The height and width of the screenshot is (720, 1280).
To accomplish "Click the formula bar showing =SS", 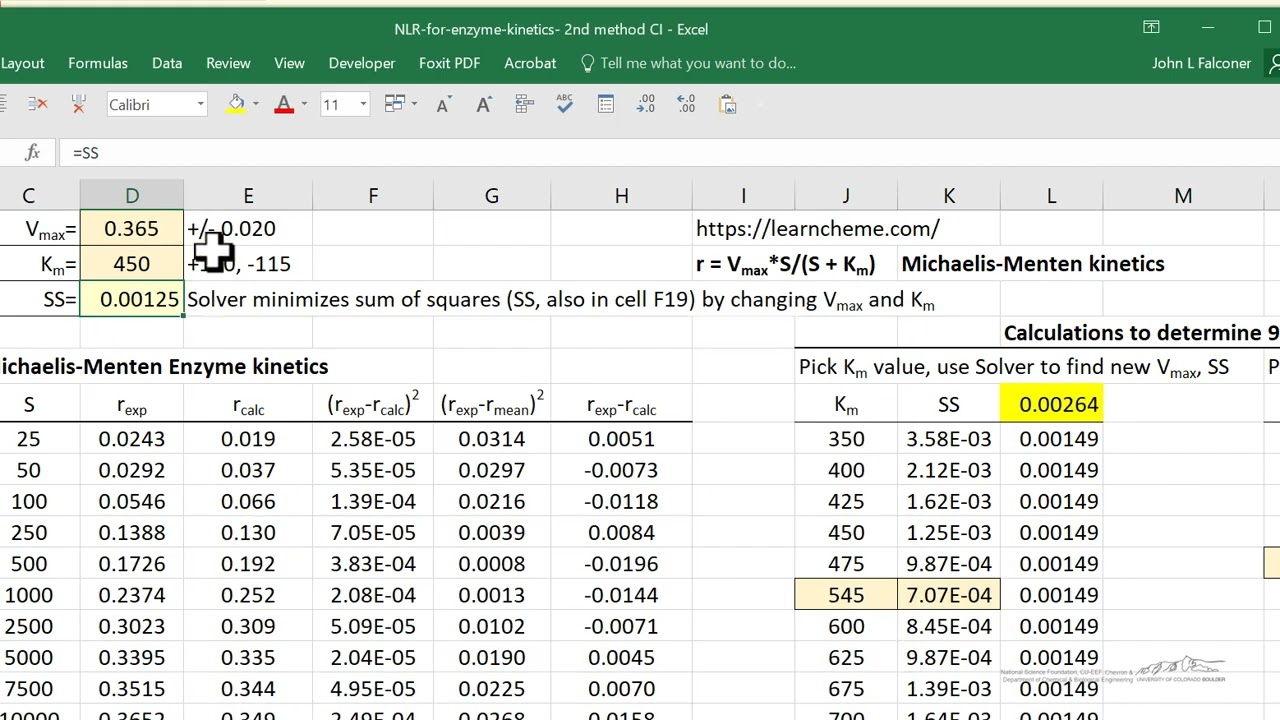I will point(670,152).
